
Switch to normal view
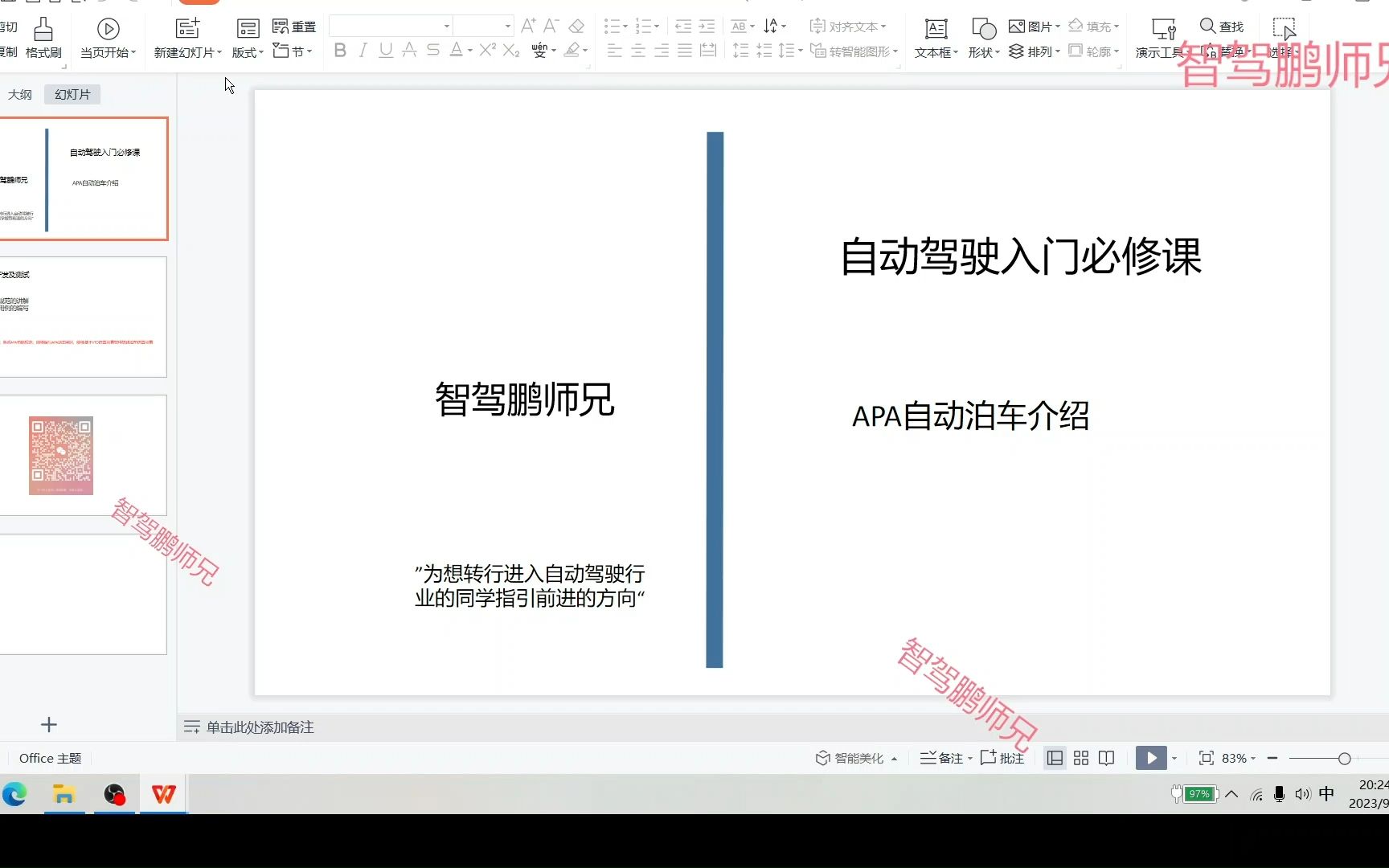1055,758
